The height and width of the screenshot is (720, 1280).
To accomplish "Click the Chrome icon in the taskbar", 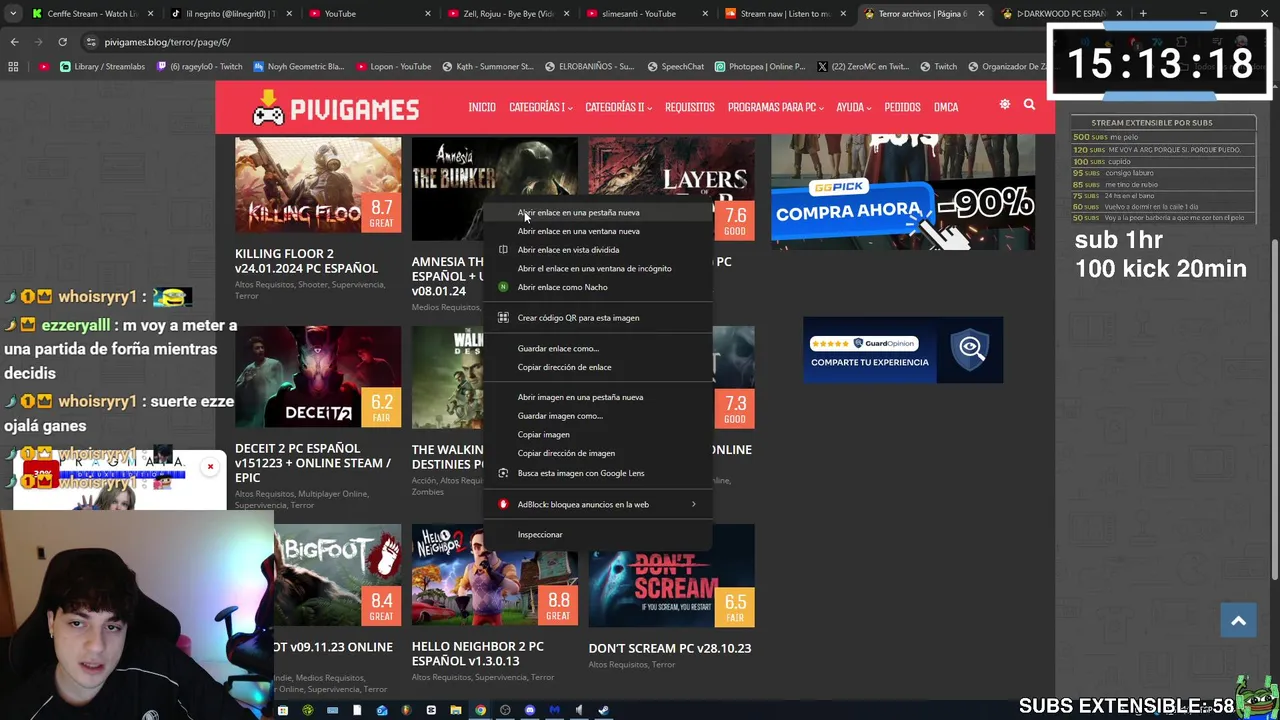I will (480, 710).
